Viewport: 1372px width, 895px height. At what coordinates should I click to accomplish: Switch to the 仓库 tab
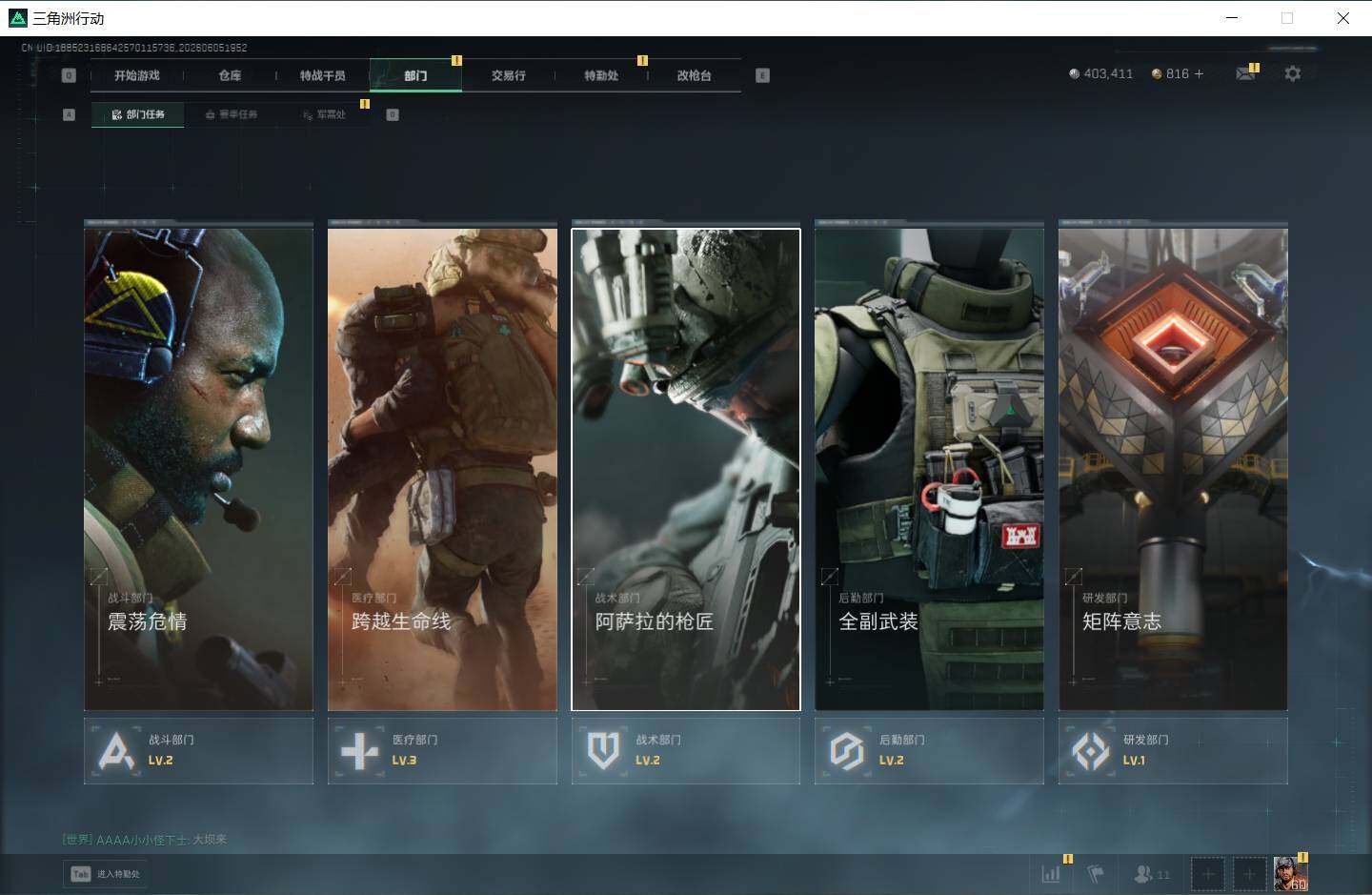coord(230,75)
